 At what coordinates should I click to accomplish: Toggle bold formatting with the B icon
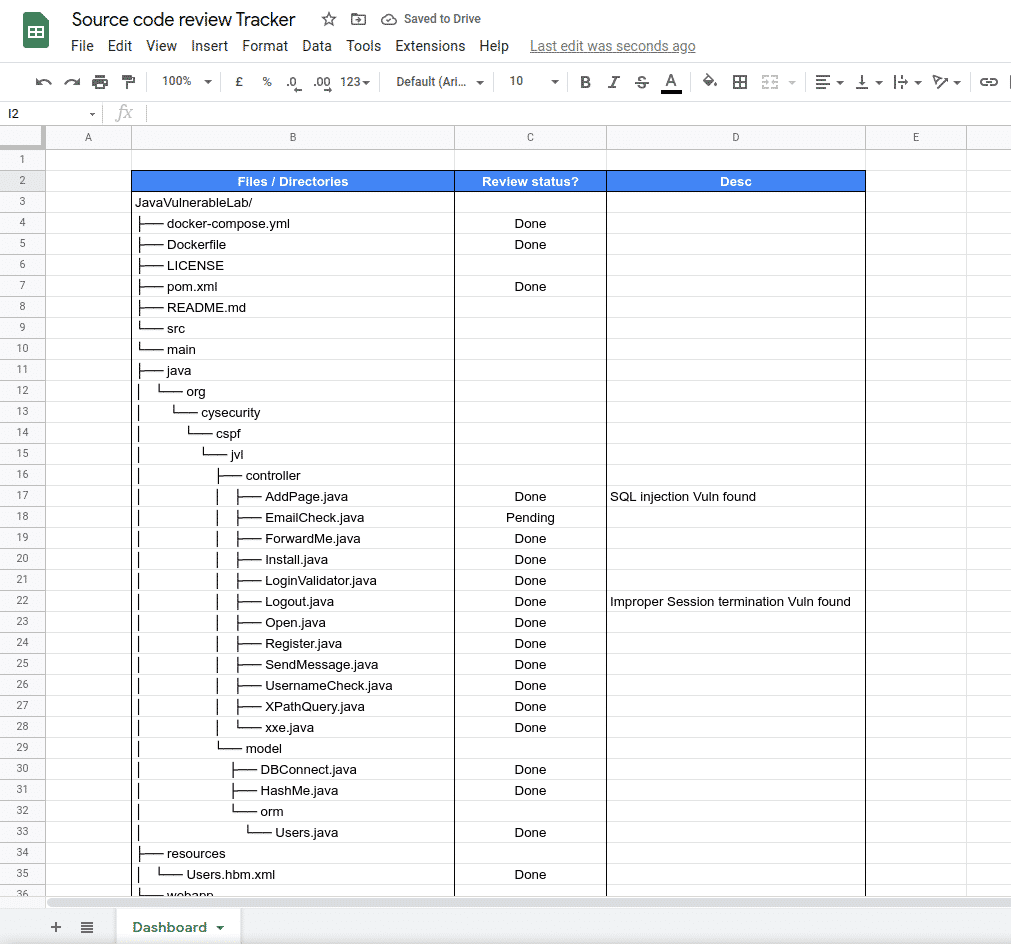click(585, 82)
